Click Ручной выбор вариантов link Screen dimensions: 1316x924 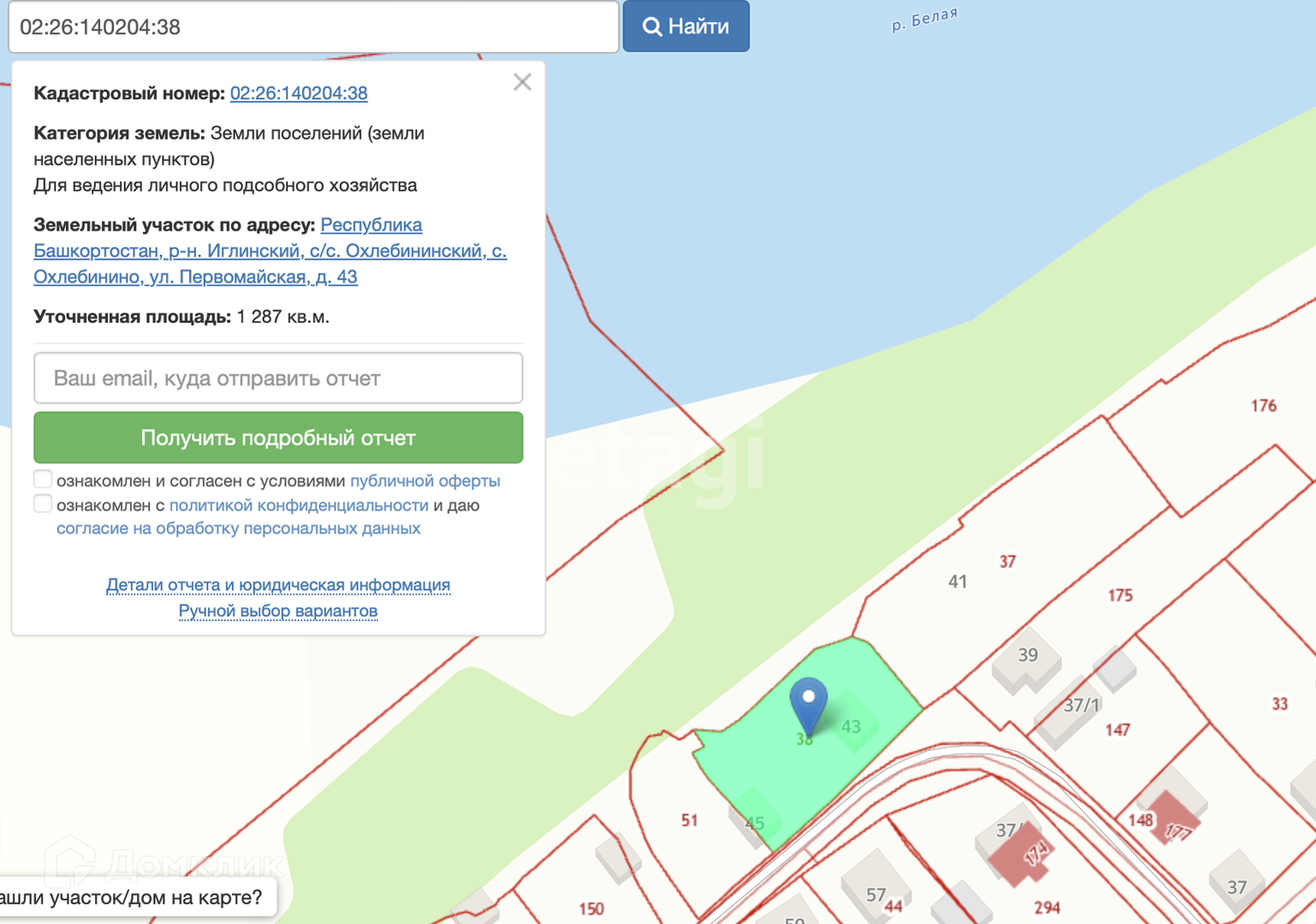pos(278,611)
